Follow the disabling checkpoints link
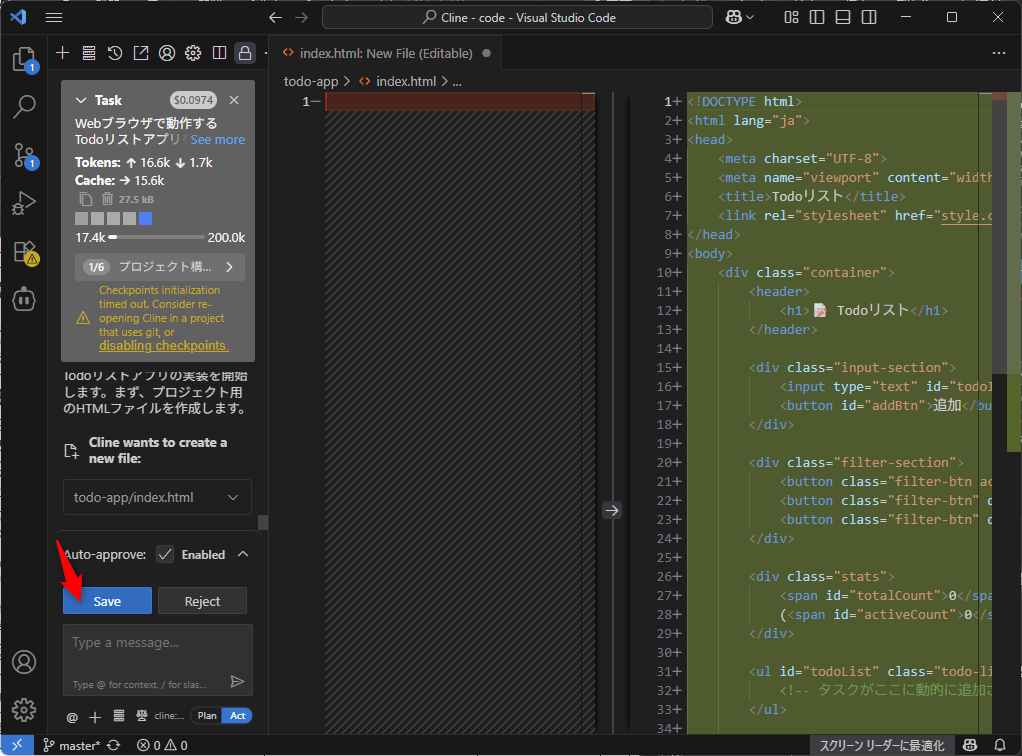The width and height of the screenshot is (1022, 756). pyautogui.click(x=164, y=346)
